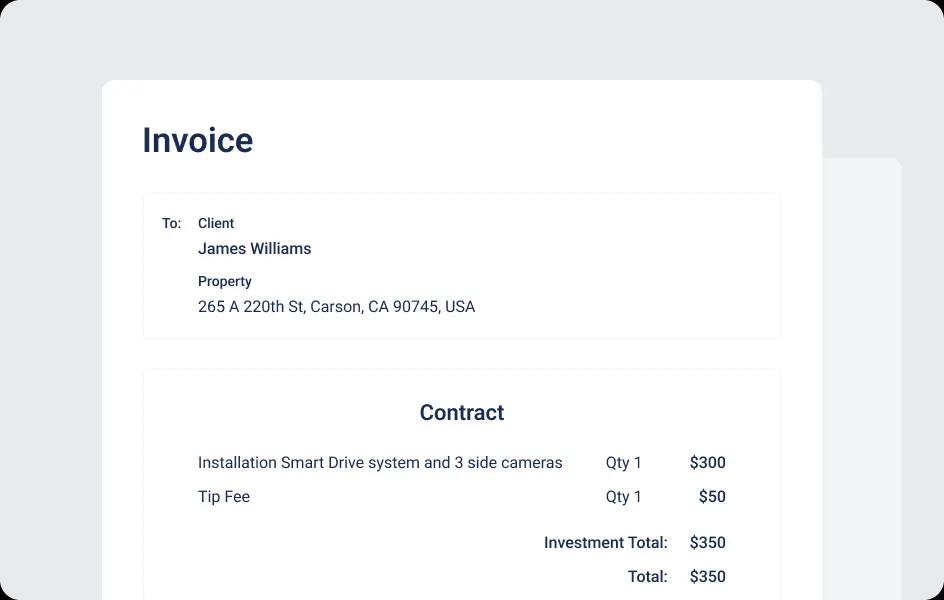Click the Contract section heading

click(x=462, y=412)
